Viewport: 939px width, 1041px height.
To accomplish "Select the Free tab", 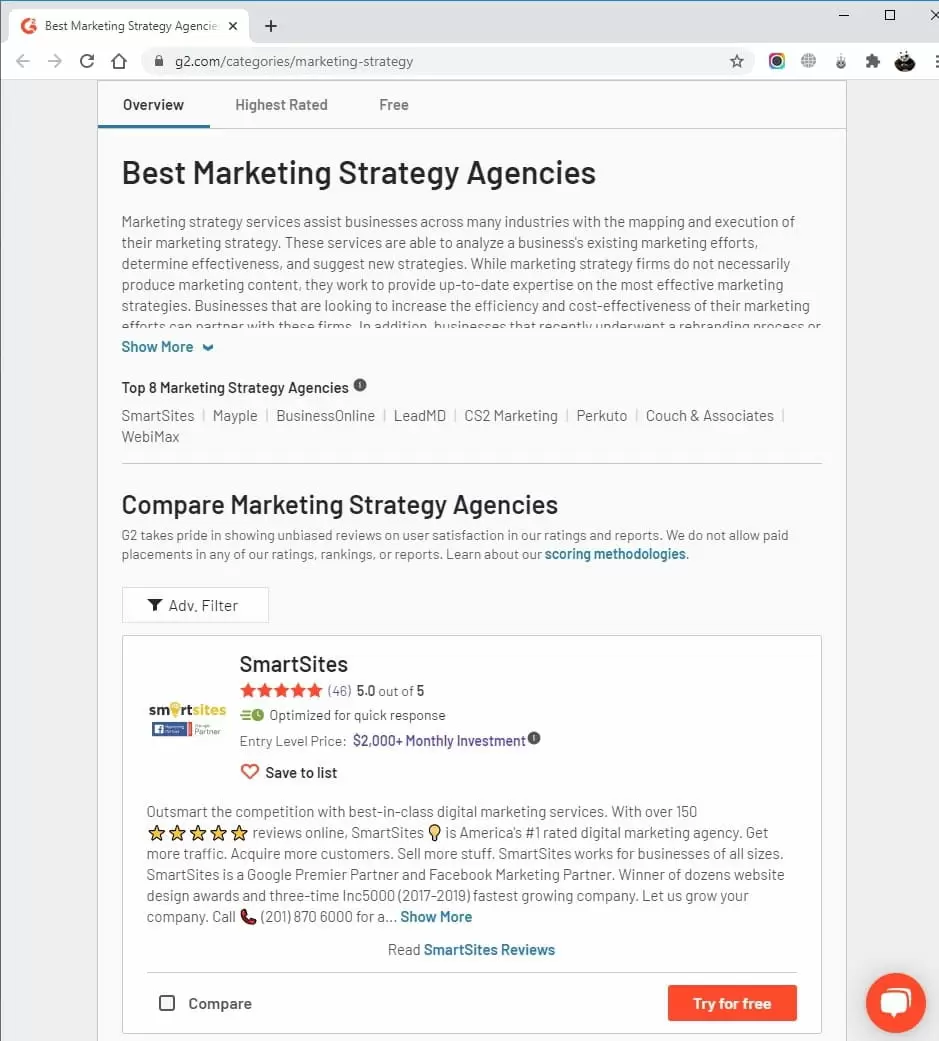I will [x=393, y=104].
